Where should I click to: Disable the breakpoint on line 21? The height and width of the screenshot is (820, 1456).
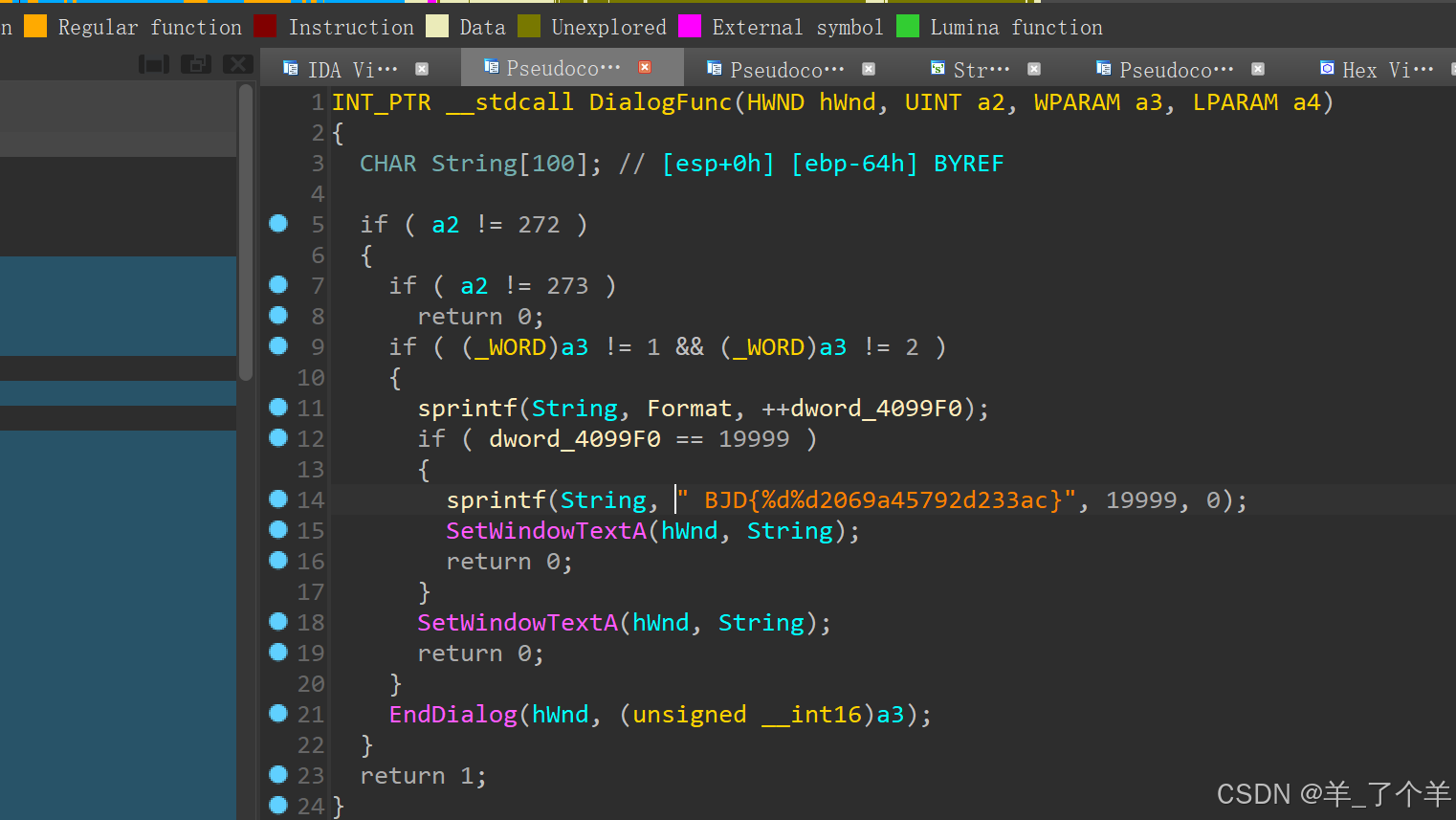tap(278, 714)
